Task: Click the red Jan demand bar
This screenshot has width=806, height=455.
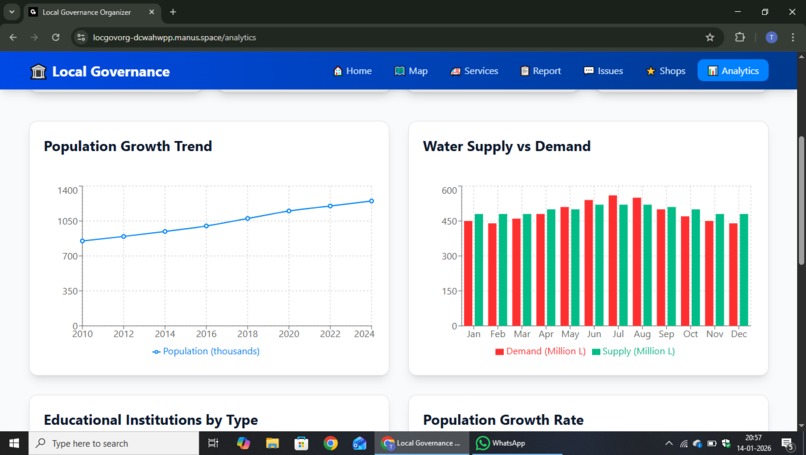Action: pos(468,274)
